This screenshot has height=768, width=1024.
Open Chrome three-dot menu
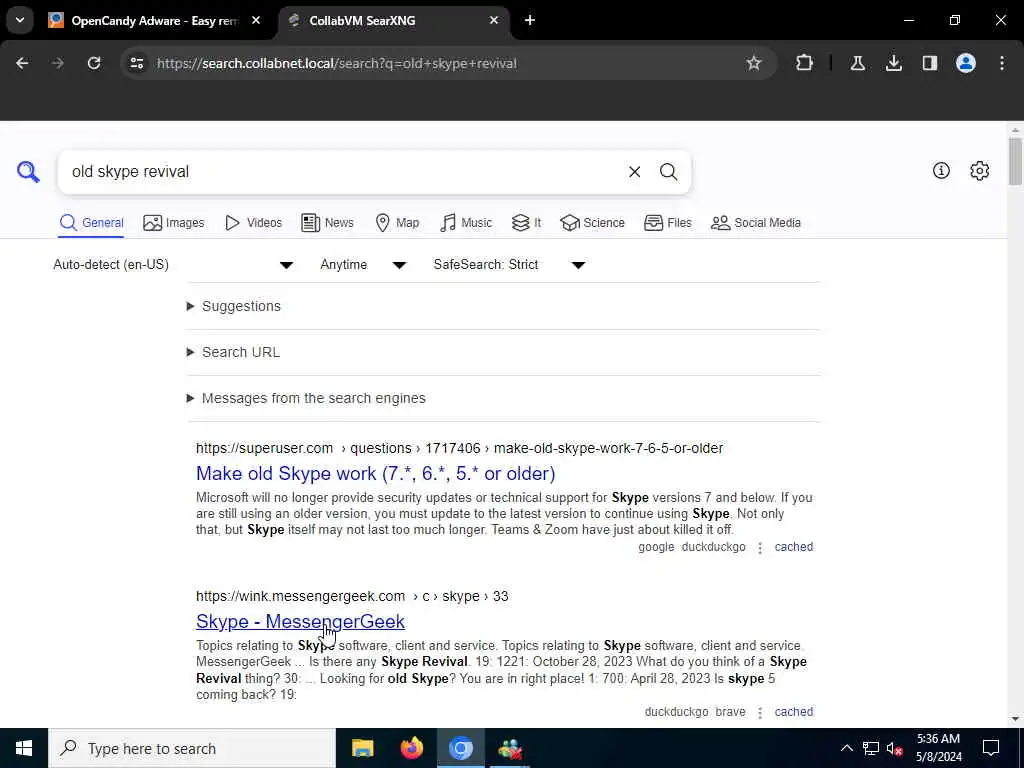coord(1002,63)
